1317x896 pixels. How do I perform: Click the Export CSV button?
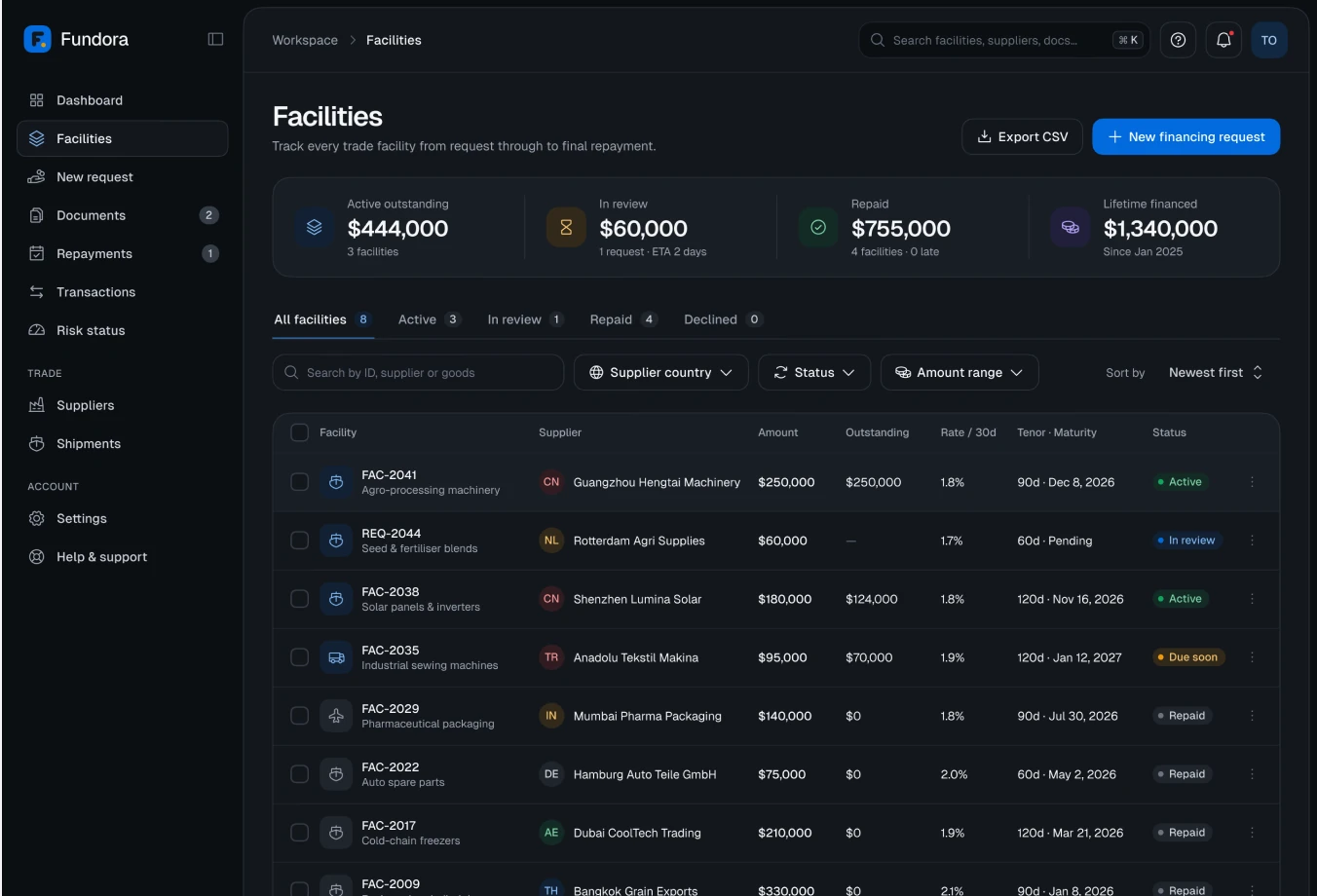[1022, 136]
